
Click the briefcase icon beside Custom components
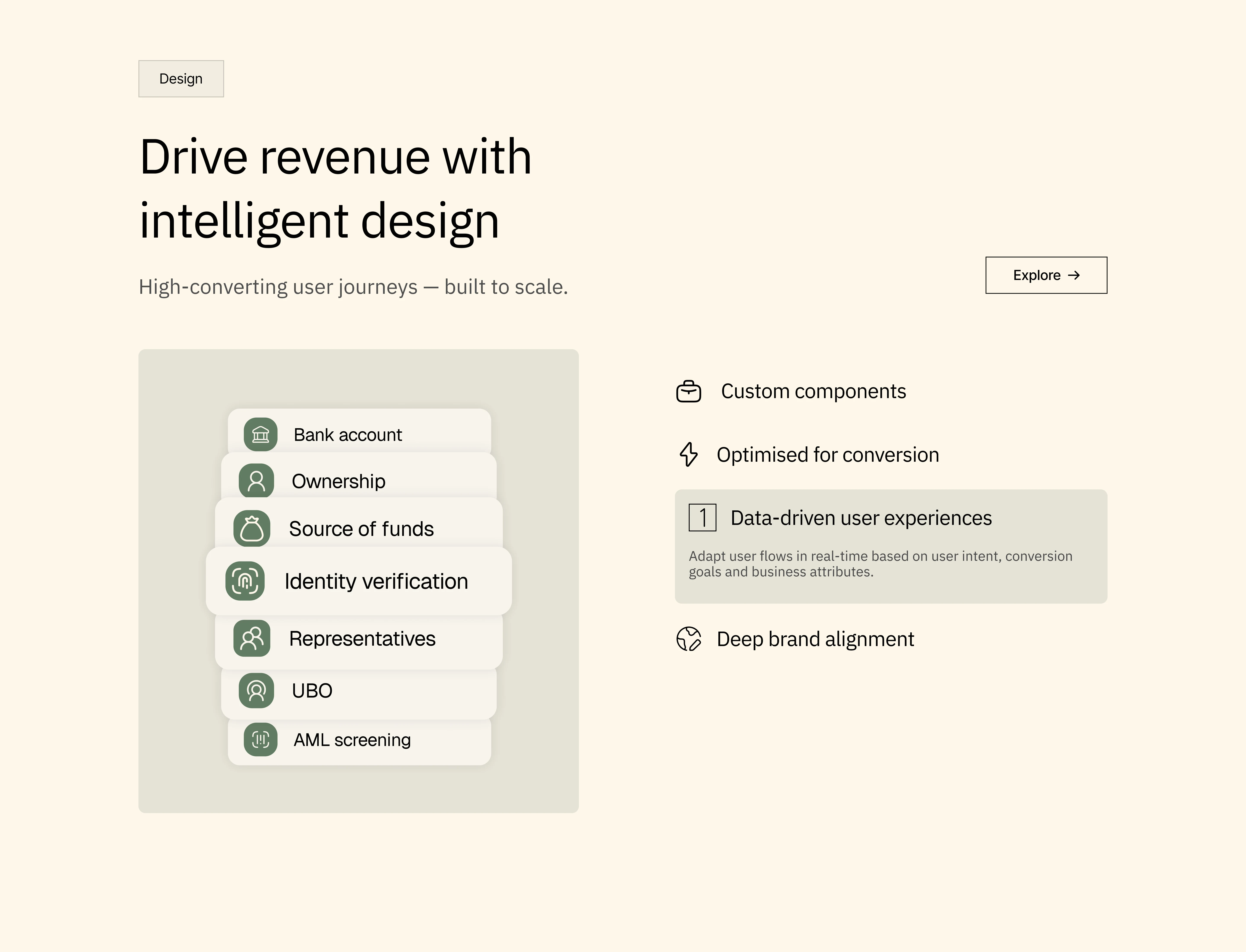pos(689,392)
